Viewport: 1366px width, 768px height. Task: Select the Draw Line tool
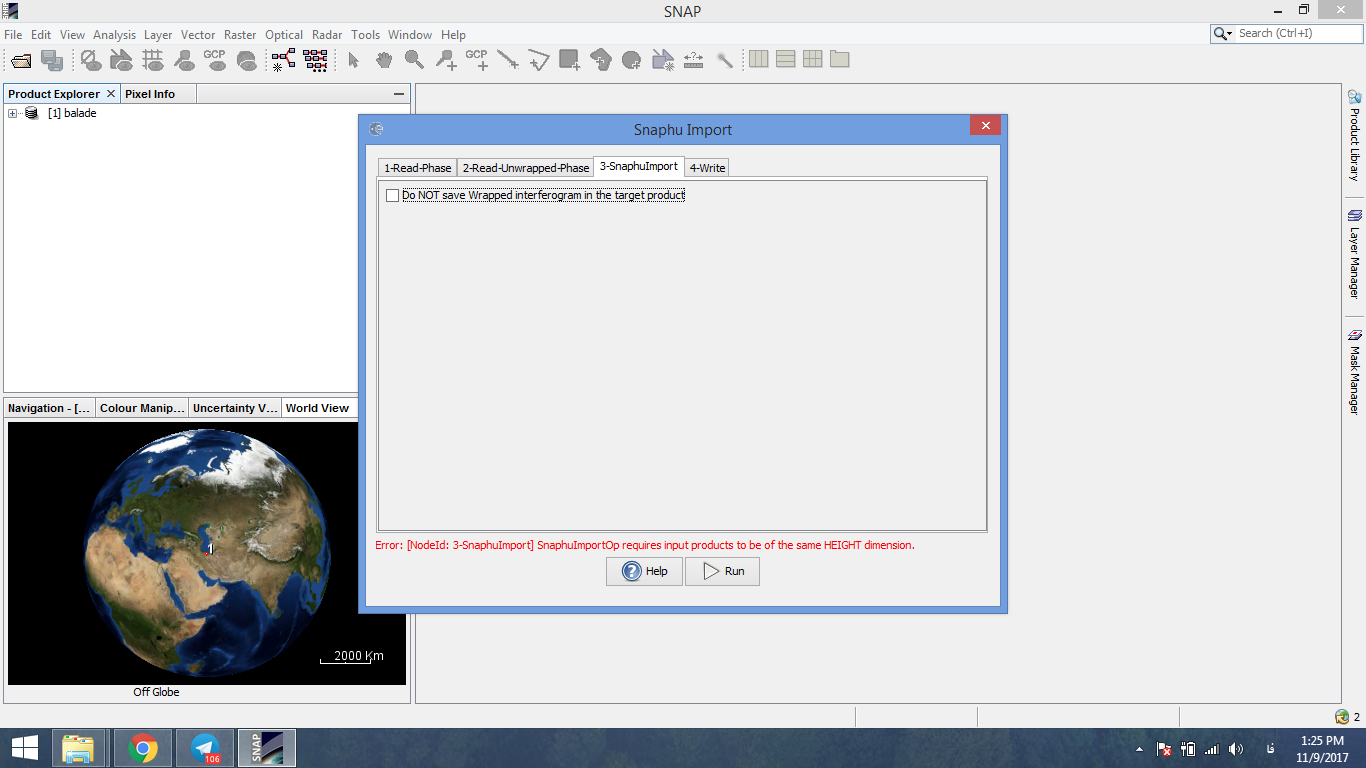pyautogui.click(x=508, y=60)
